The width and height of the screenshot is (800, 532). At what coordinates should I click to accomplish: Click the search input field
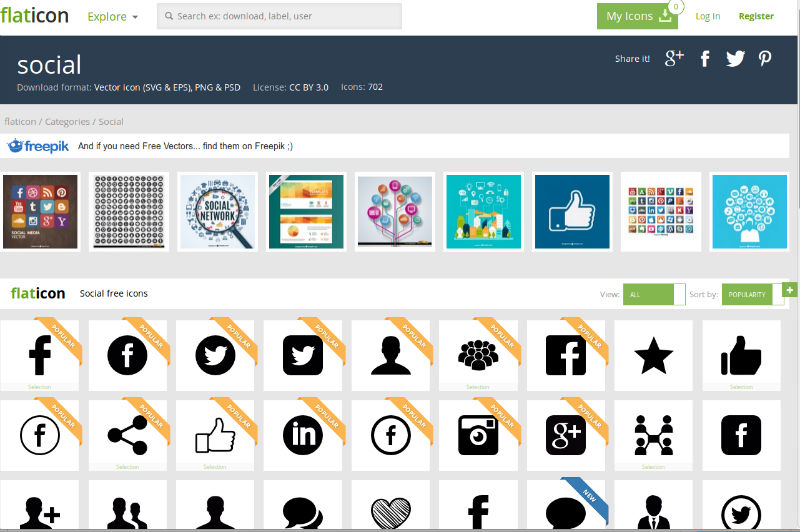coord(279,16)
